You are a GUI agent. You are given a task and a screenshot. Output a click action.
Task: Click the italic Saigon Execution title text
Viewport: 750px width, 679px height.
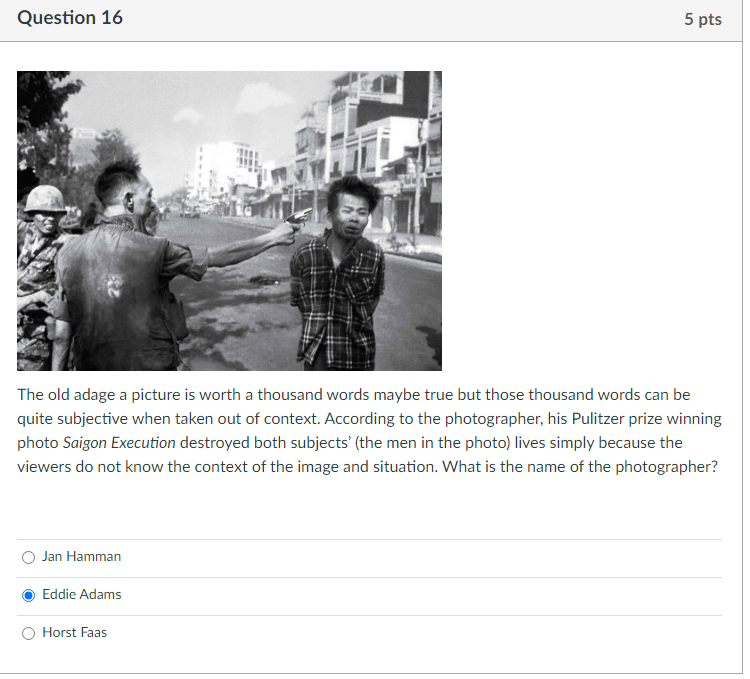coord(119,443)
